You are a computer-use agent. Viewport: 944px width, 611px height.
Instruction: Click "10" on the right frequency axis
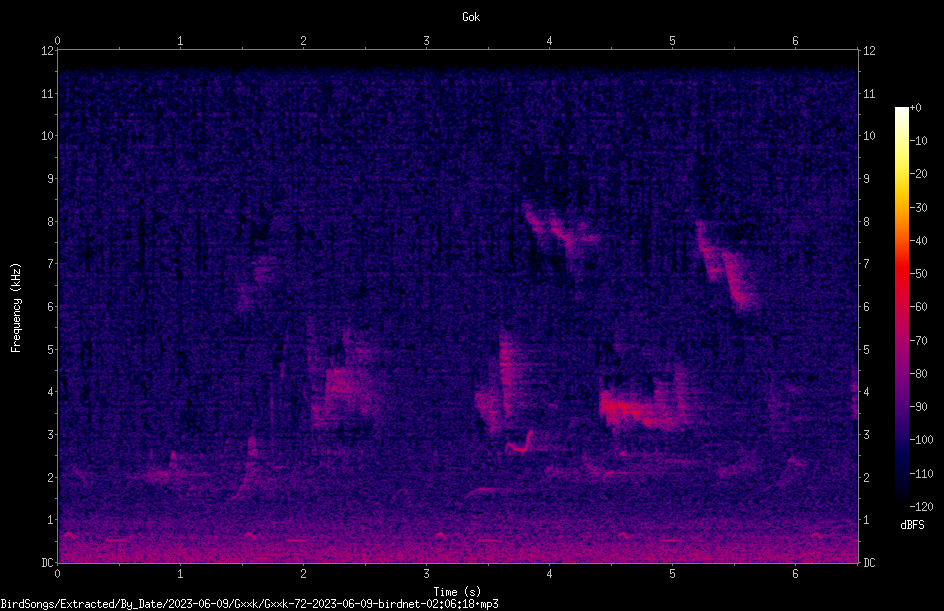pyautogui.click(x=869, y=136)
